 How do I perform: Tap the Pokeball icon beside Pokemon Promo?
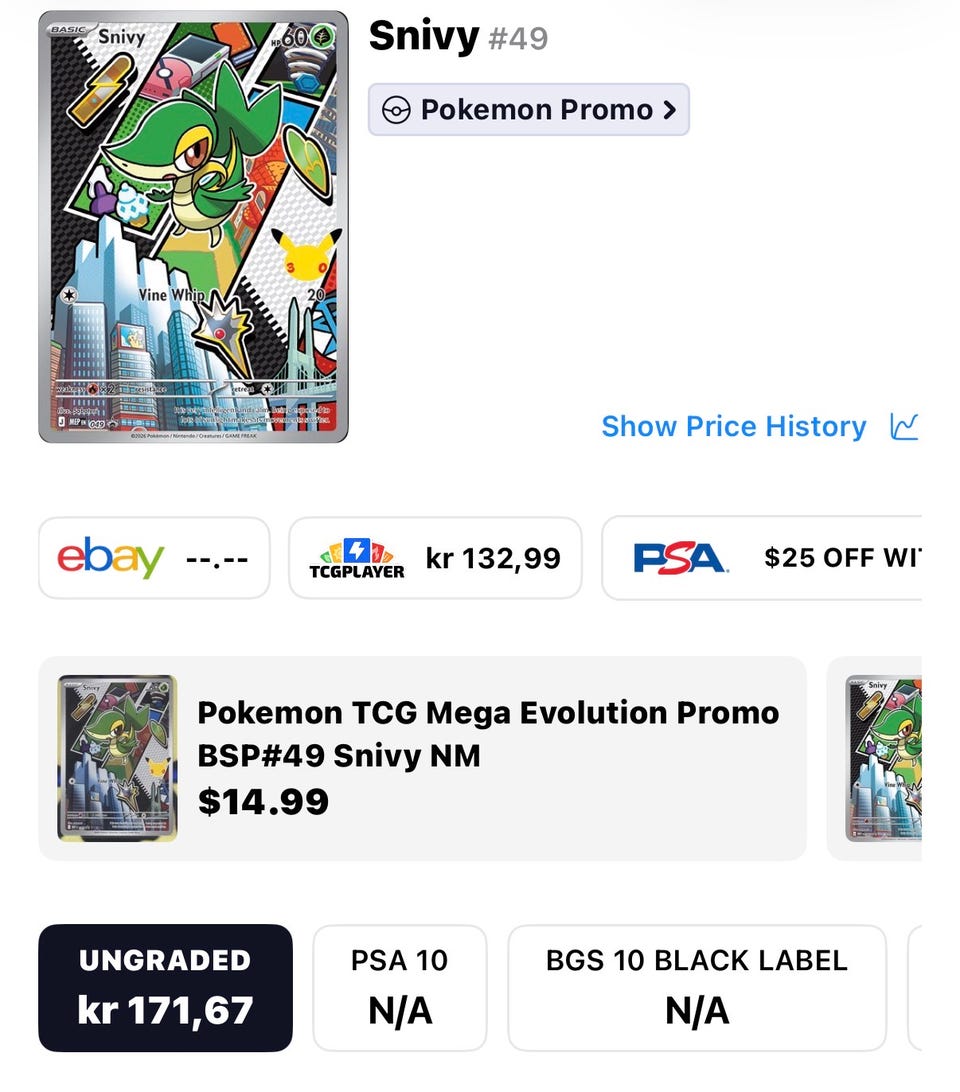click(x=396, y=110)
